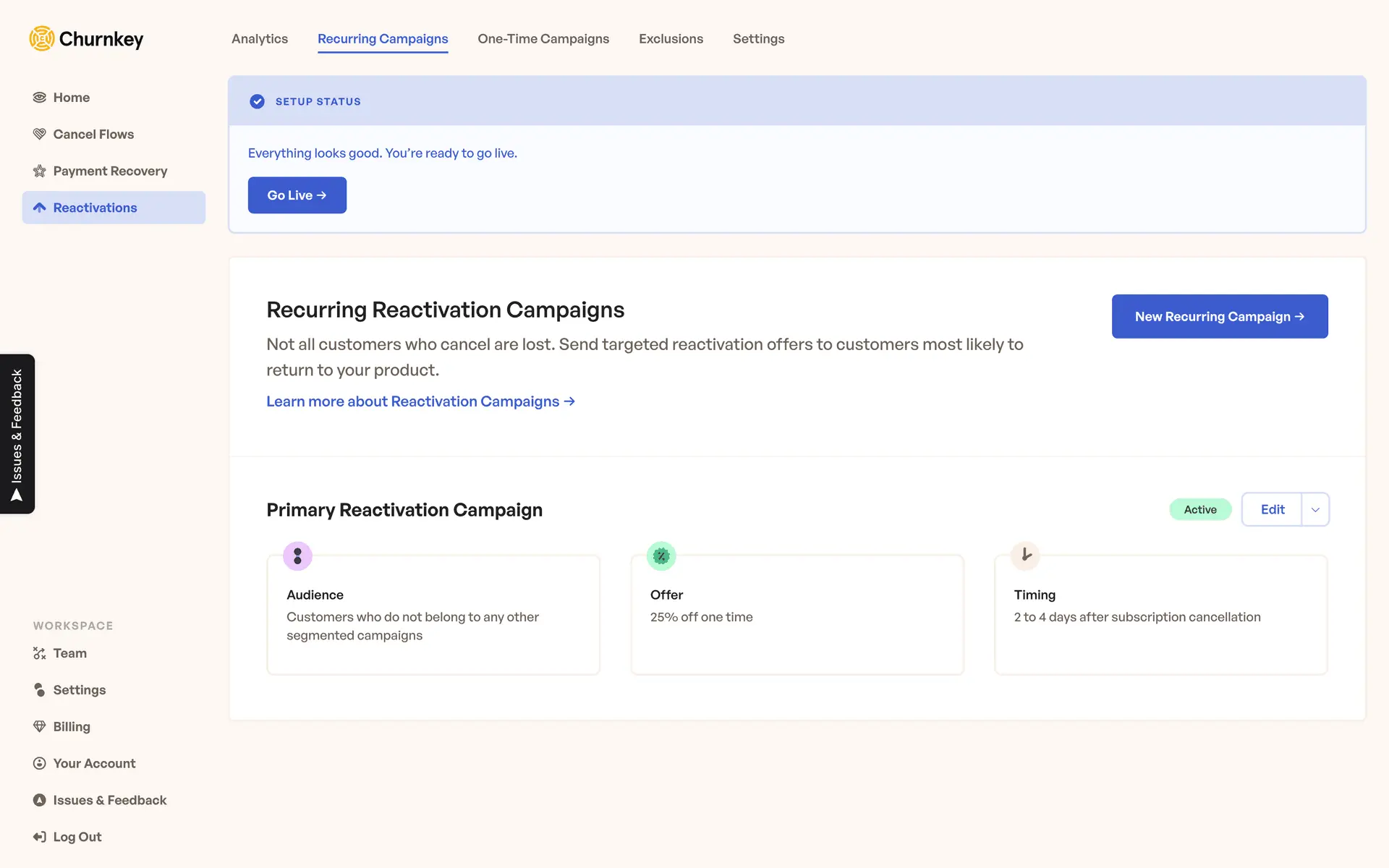The image size is (1389, 868).
Task: Switch to the Analytics tab
Action: coord(259,39)
